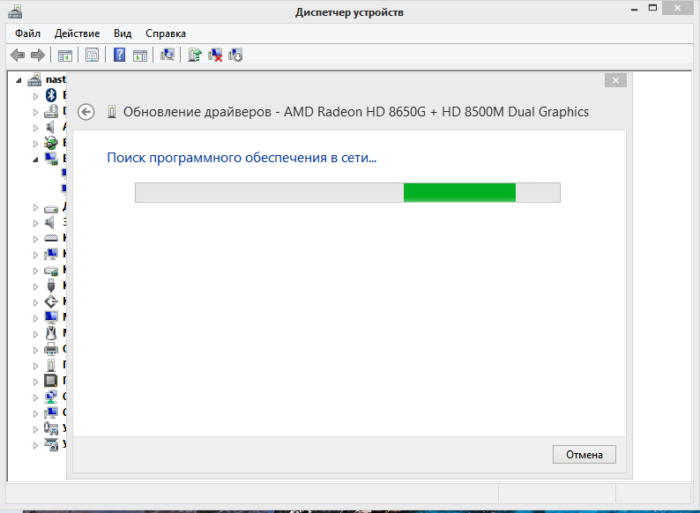The height and width of the screenshot is (513, 700).
Task: Toggle the action pane toolbar icon
Action: [x=140, y=56]
